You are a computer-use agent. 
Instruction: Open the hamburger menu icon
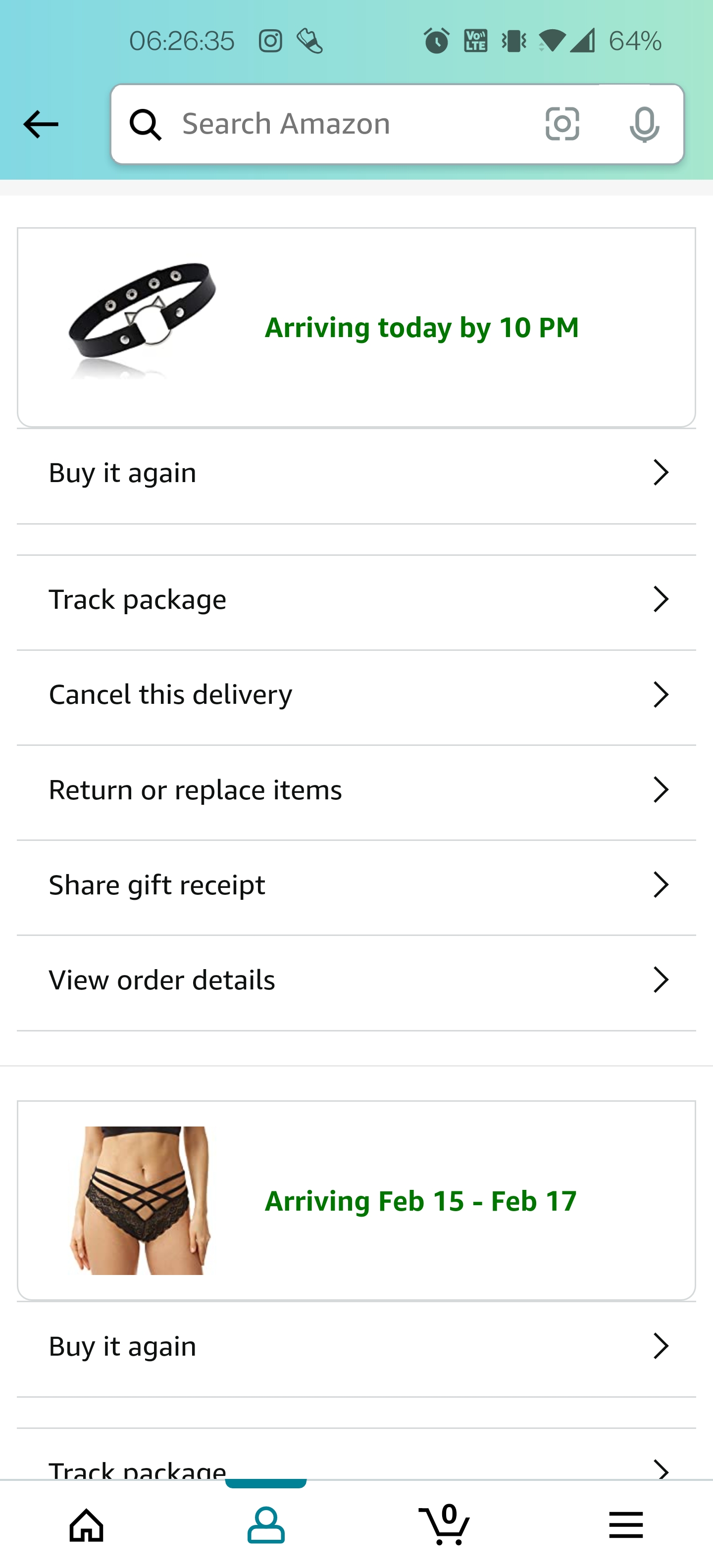(x=625, y=1525)
